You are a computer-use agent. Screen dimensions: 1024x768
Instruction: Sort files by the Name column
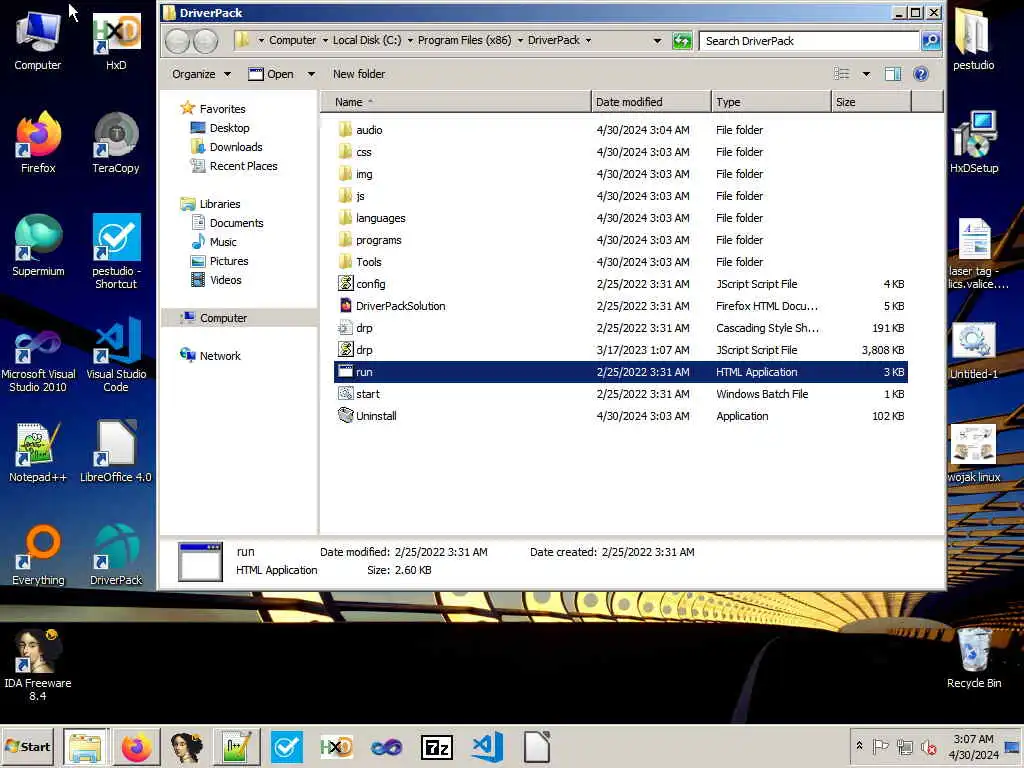click(x=455, y=102)
